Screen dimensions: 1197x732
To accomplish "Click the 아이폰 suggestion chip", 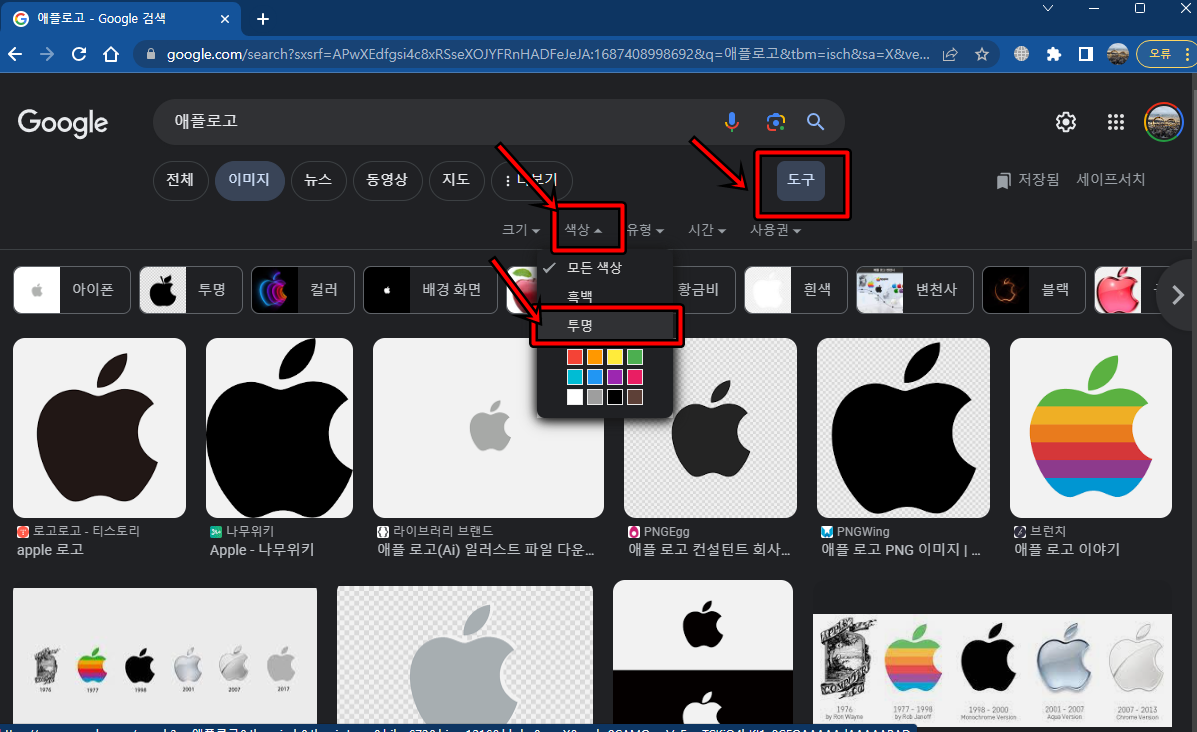I will coord(72,290).
